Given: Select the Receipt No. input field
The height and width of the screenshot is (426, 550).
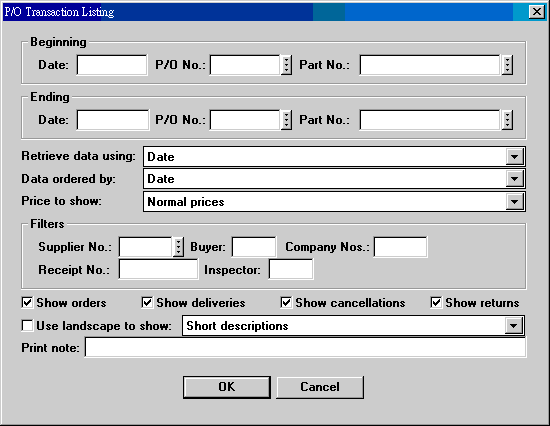Looking at the screenshot, I should [158, 269].
